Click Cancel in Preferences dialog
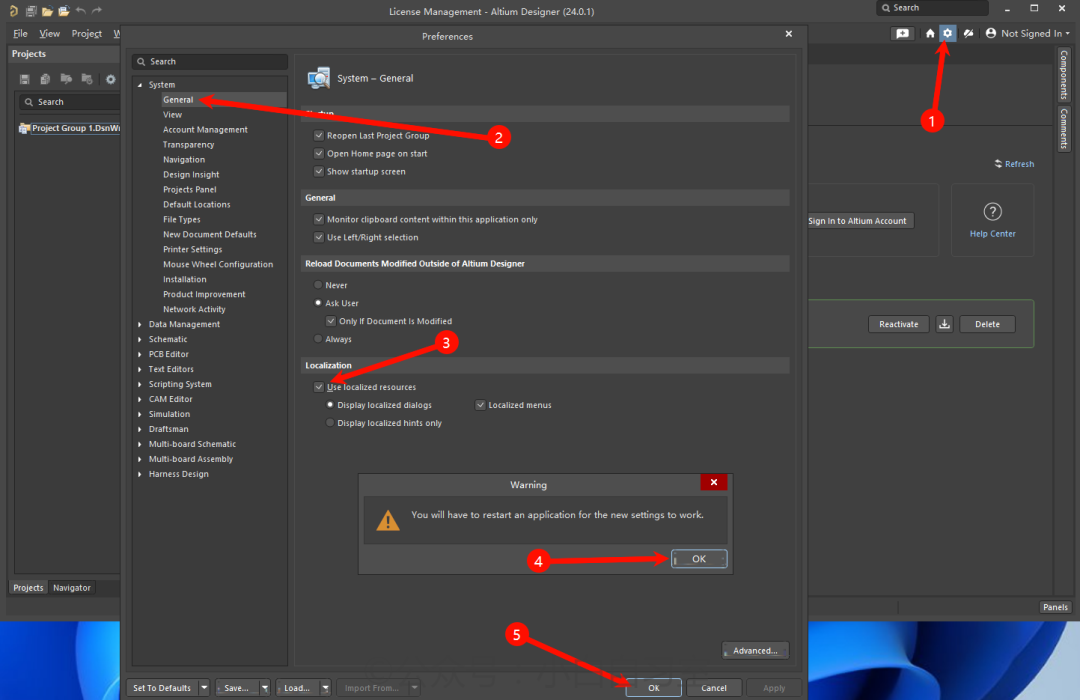Image resolution: width=1080 pixels, height=700 pixels. tap(714, 688)
